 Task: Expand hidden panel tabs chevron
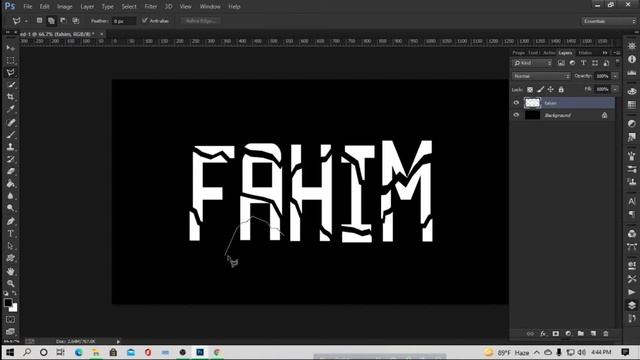[x=605, y=53]
